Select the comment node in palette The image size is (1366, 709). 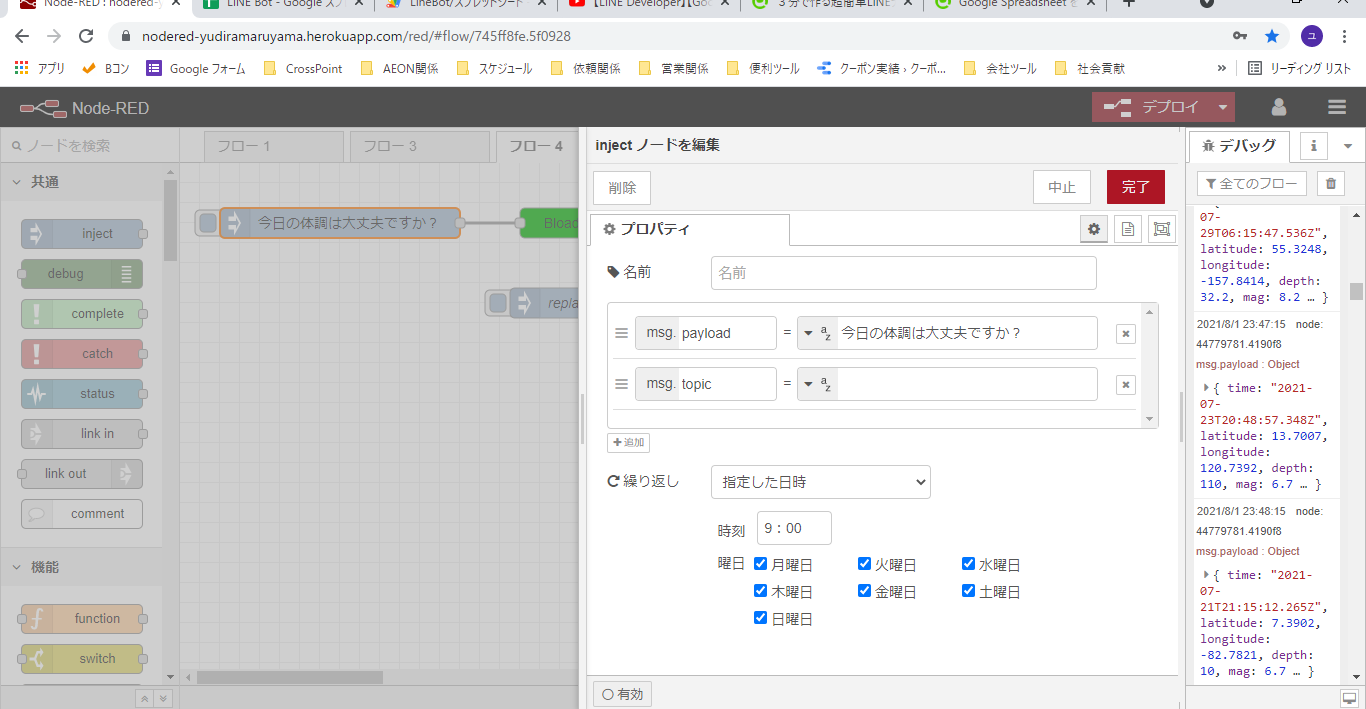point(82,514)
